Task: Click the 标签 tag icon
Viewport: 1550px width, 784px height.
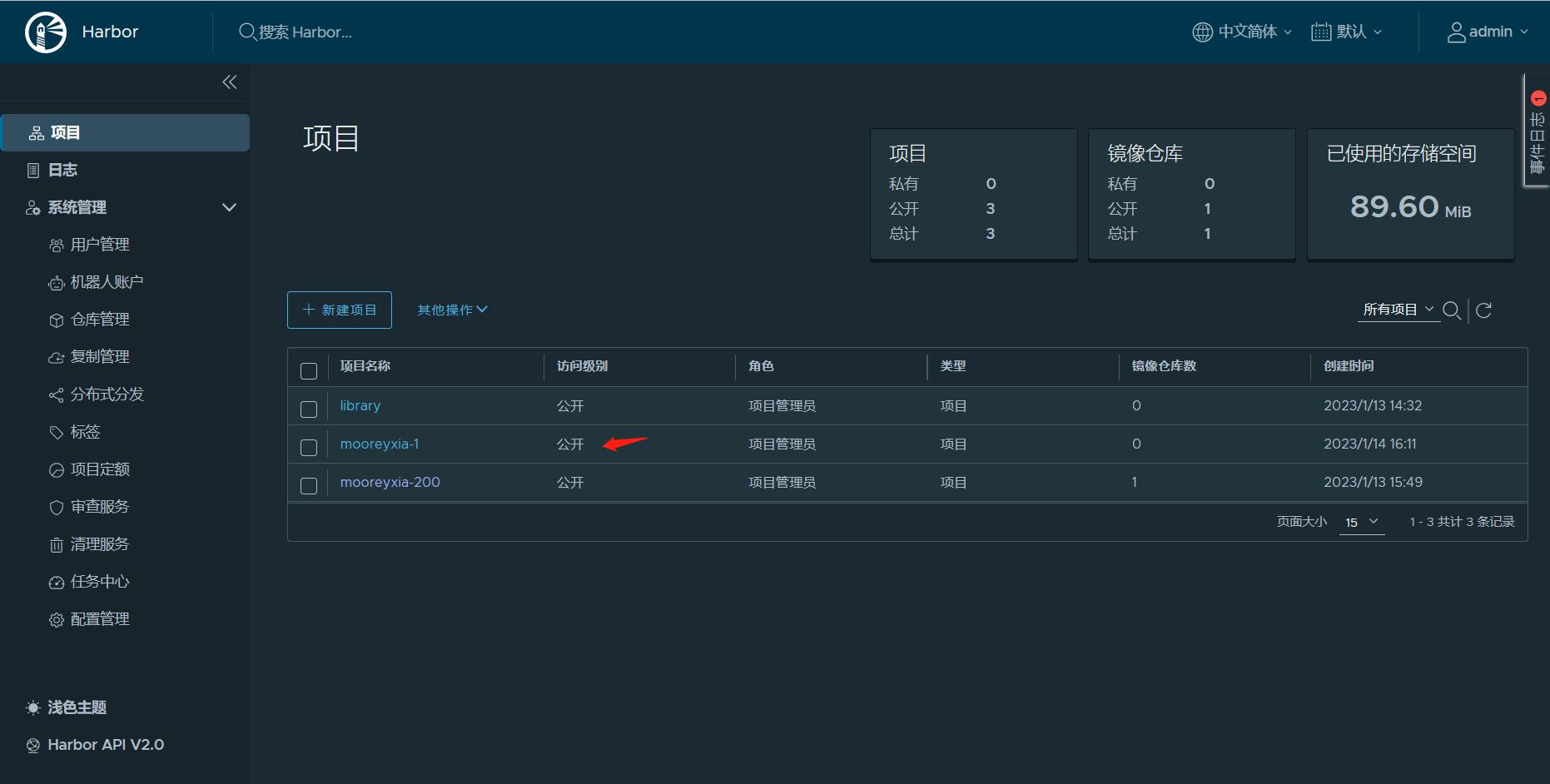Action: (57, 433)
